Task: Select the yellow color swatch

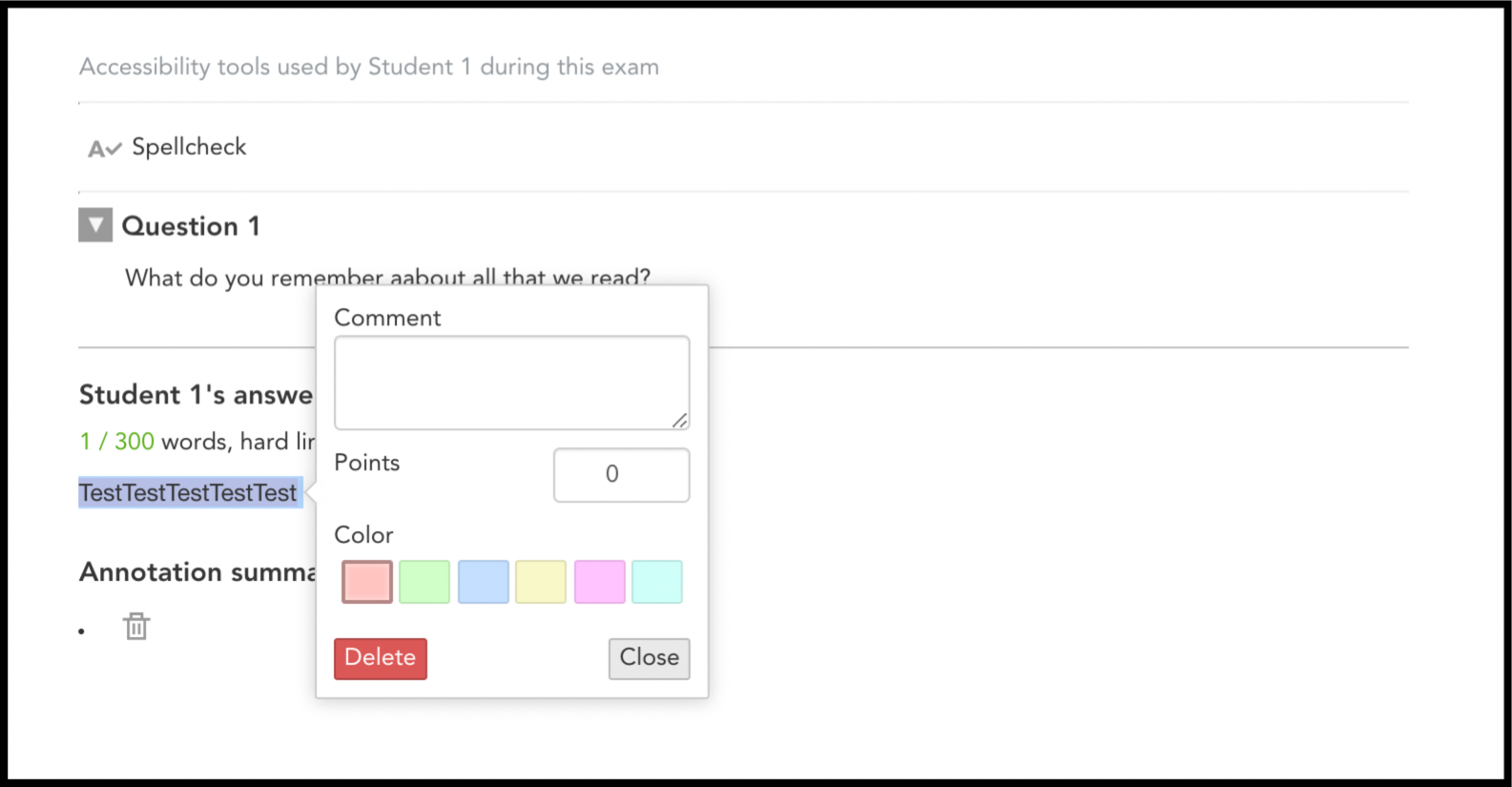Action: pyautogui.click(x=541, y=582)
